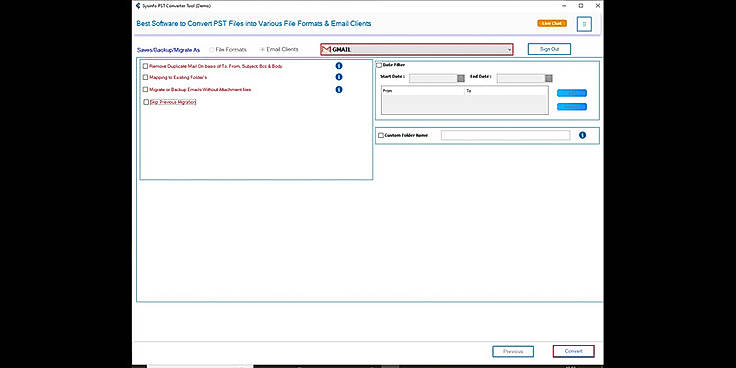The width and height of the screenshot is (736, 368).
Task: Click the To column header in date table
Action: pyautogui.click(x=506, y=91)
